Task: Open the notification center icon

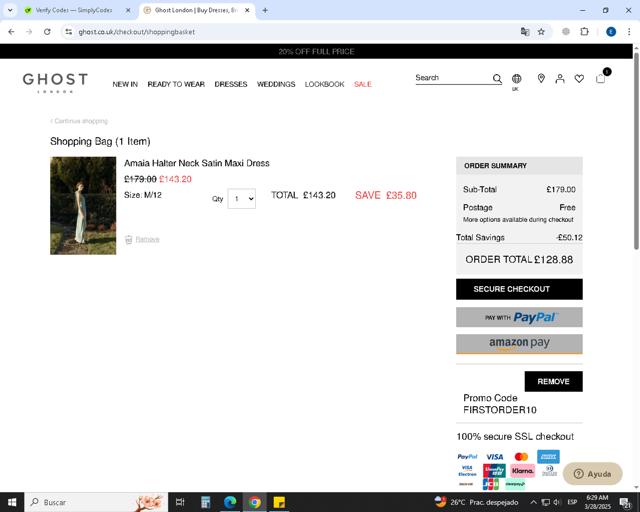Action: (624, 502)
